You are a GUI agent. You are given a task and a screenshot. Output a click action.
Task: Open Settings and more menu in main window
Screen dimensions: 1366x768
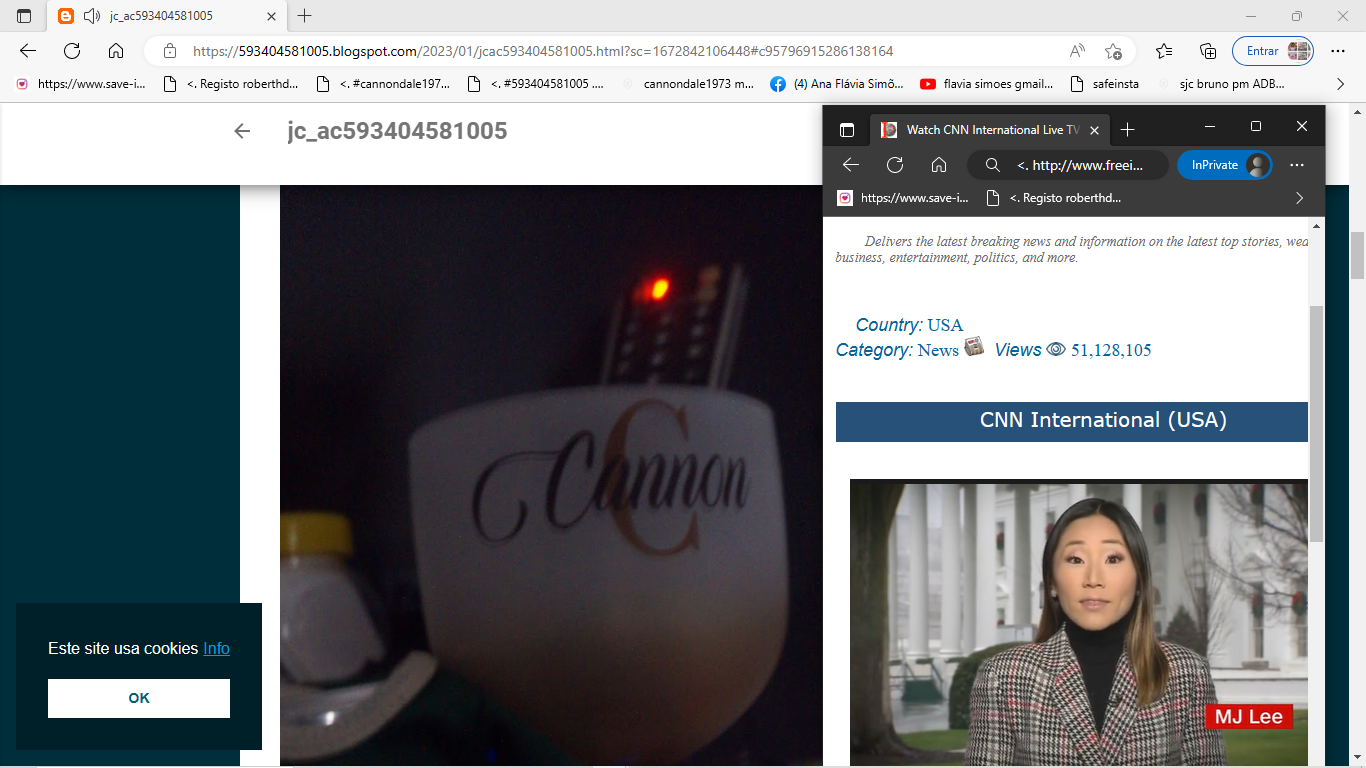pos(1340,51)
